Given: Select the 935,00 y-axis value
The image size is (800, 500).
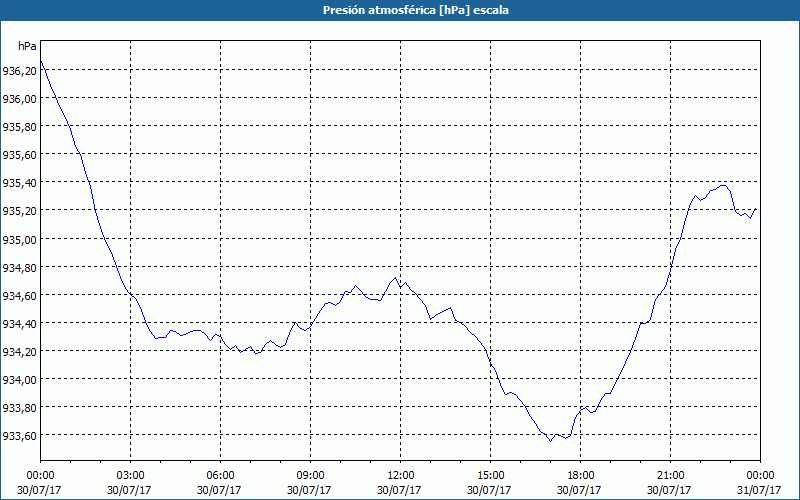Looking at the screenshot, I should (x=19, y=240).
